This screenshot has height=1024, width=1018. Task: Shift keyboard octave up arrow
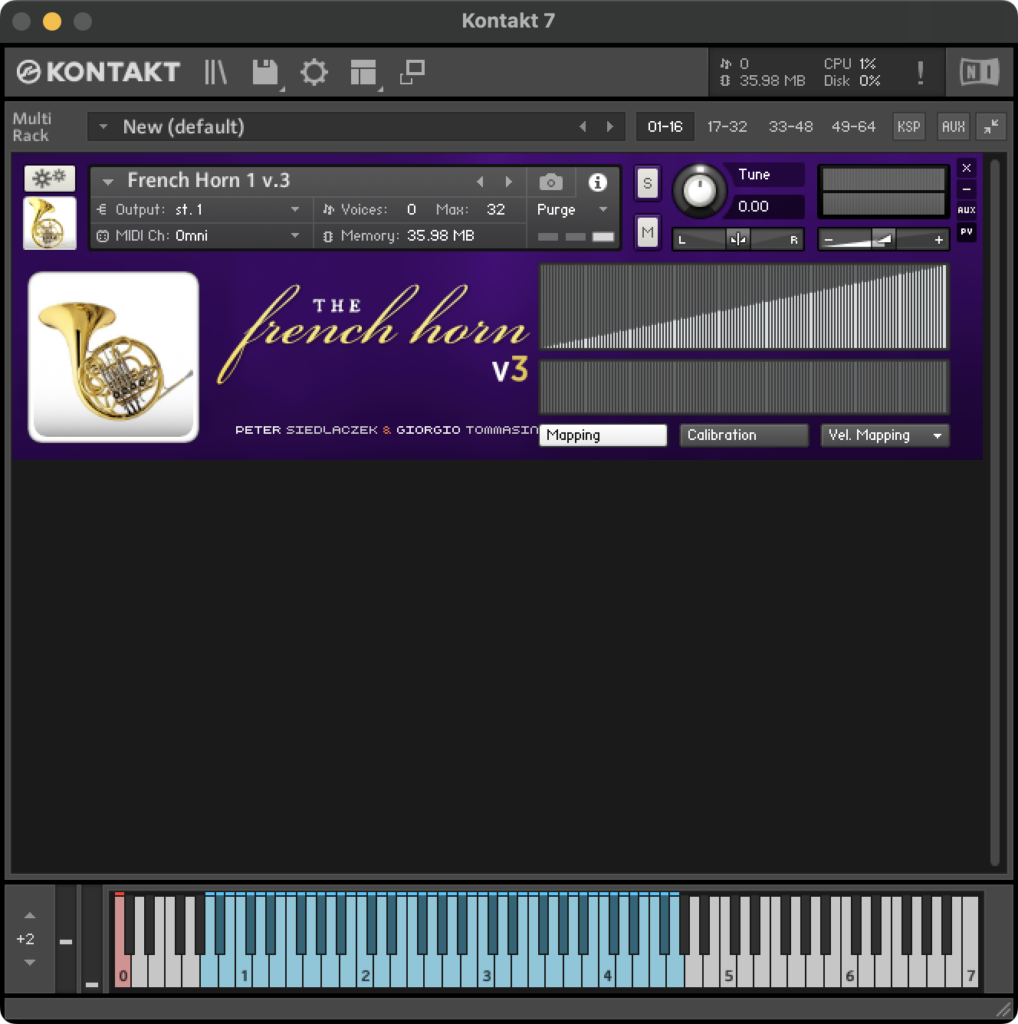(x=30, y=916)
